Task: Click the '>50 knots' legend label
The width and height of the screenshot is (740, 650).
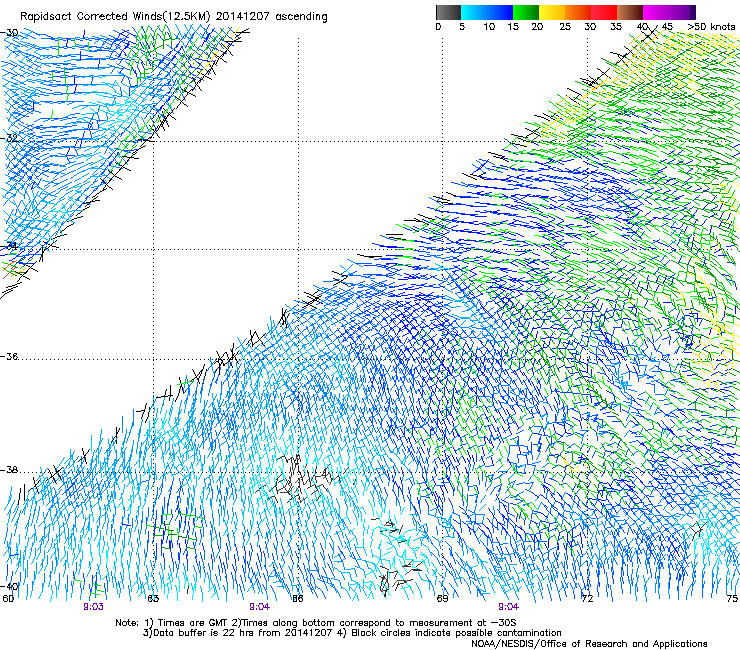Action: [x=711, y=27]
